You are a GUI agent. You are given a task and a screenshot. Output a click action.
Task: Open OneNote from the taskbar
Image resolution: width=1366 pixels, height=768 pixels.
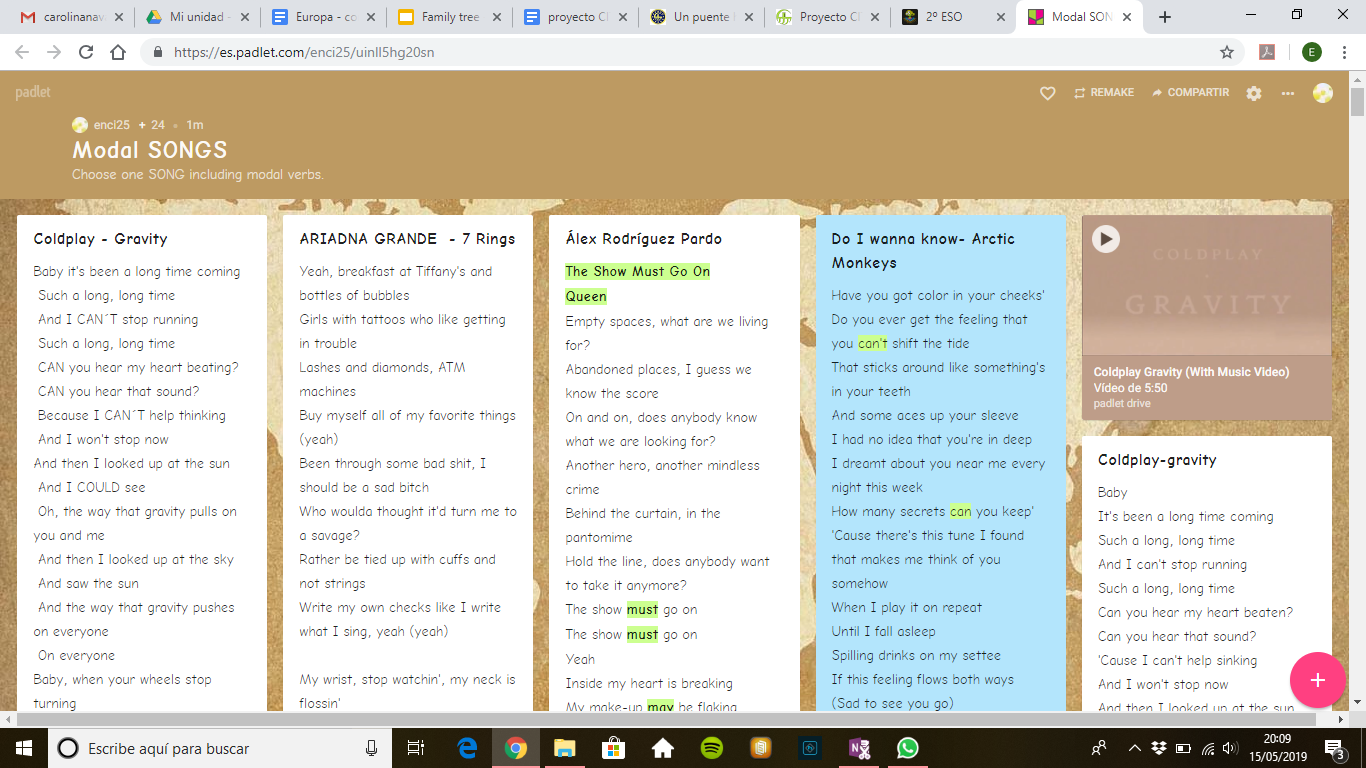click(x=859, y=748)
